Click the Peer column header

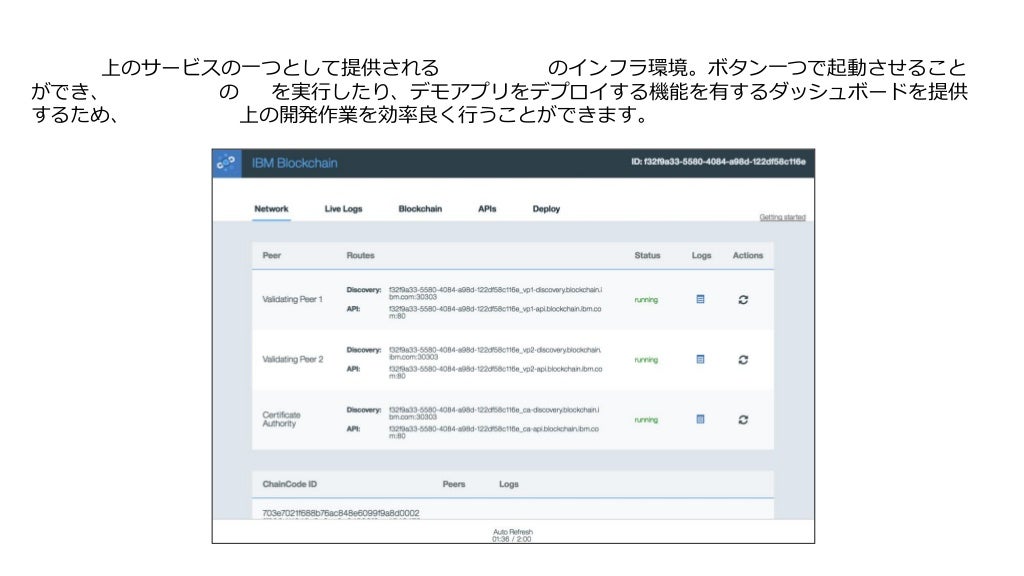pyautogui.click(x=272, y=255)
